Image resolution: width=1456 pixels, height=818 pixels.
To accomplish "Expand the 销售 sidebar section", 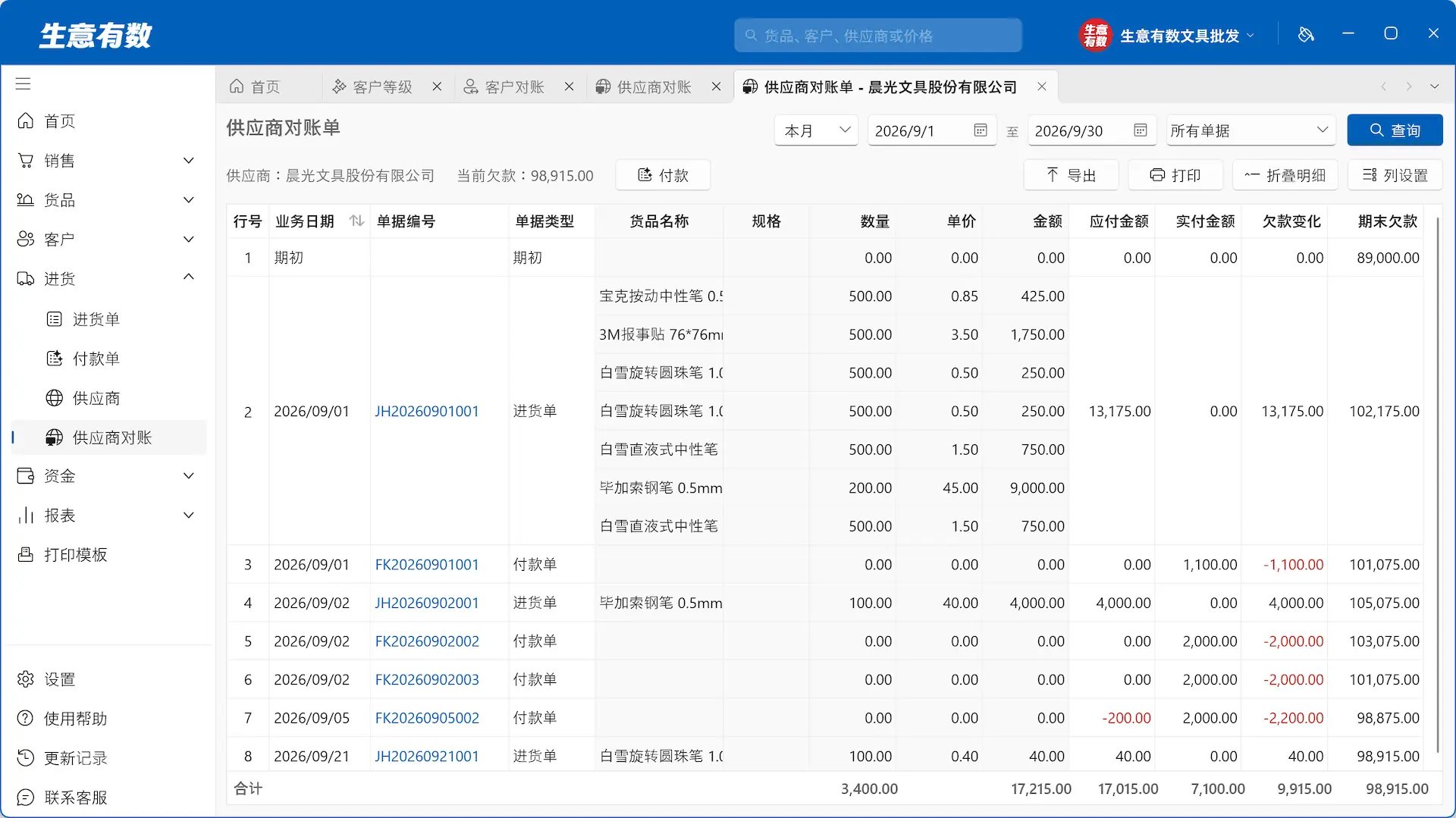I will [x=108, y=161].
